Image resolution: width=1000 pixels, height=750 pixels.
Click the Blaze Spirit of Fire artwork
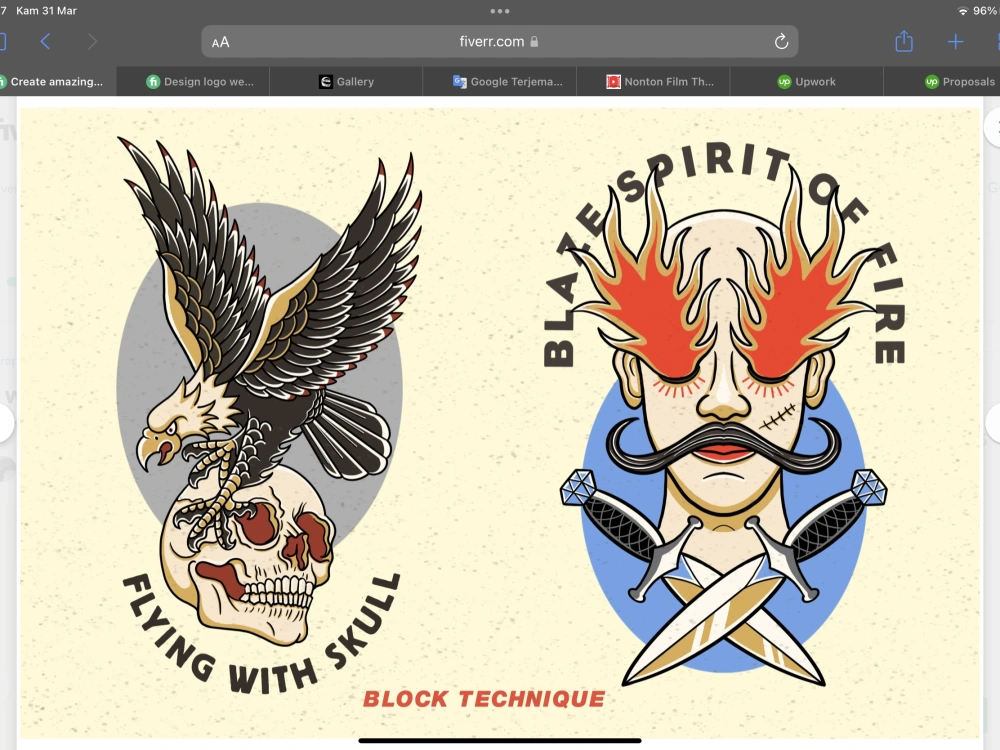point(724,415)
